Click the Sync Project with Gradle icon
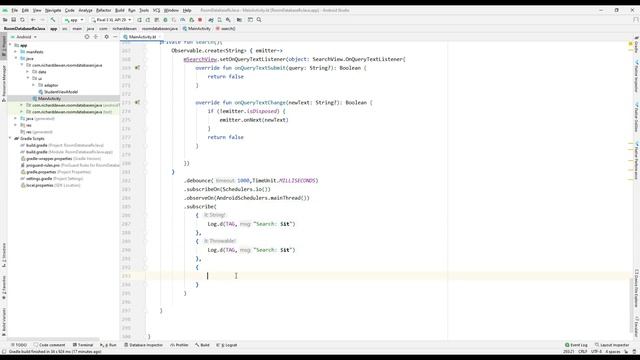The height and width of the screenshot is (360, 640). click(x=211, y=20)
